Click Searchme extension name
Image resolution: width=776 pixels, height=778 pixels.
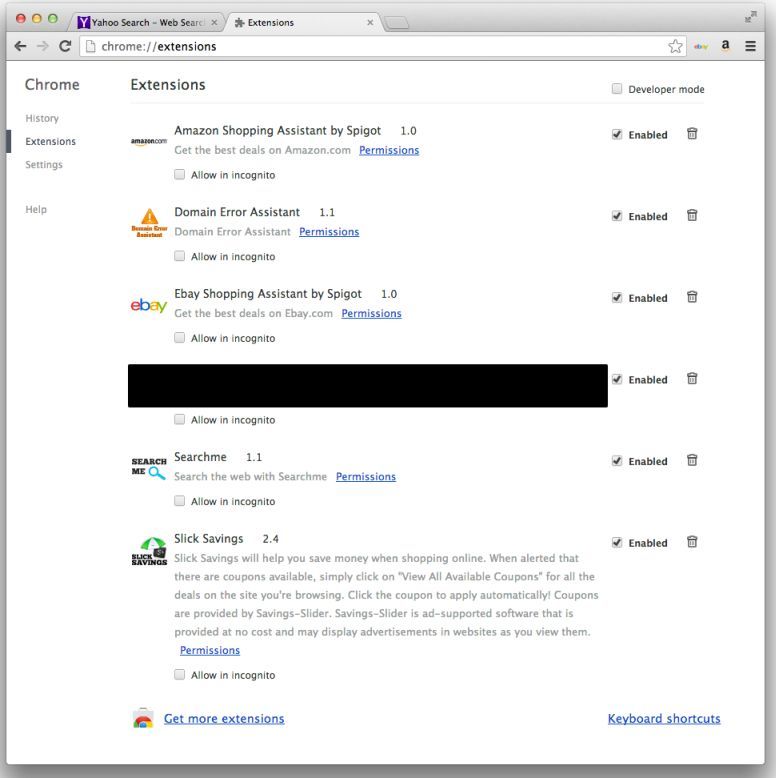tap(200, 456)
